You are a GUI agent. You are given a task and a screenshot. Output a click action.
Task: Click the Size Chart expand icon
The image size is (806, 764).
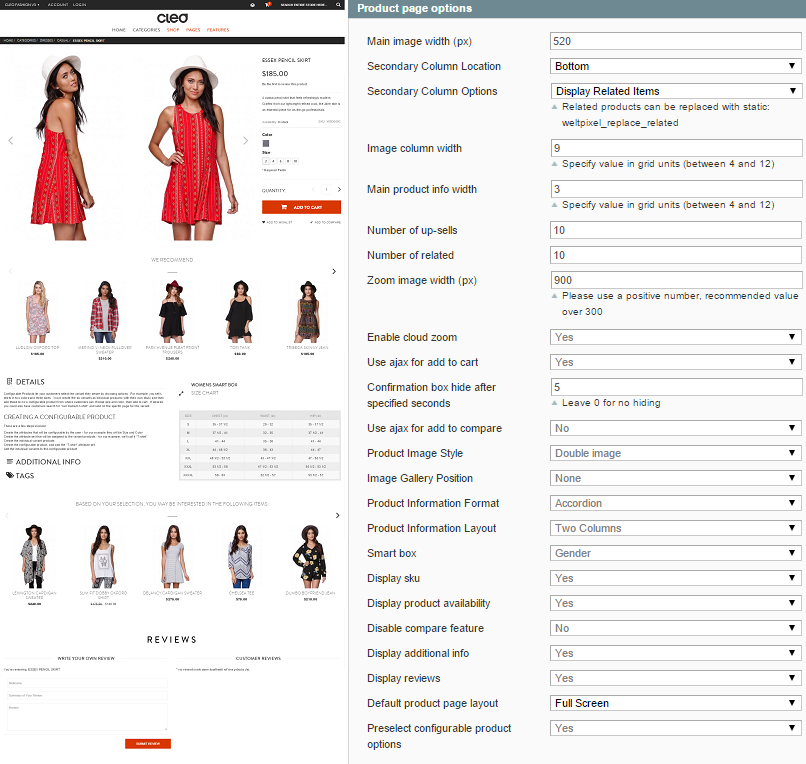tap(183, 394)
